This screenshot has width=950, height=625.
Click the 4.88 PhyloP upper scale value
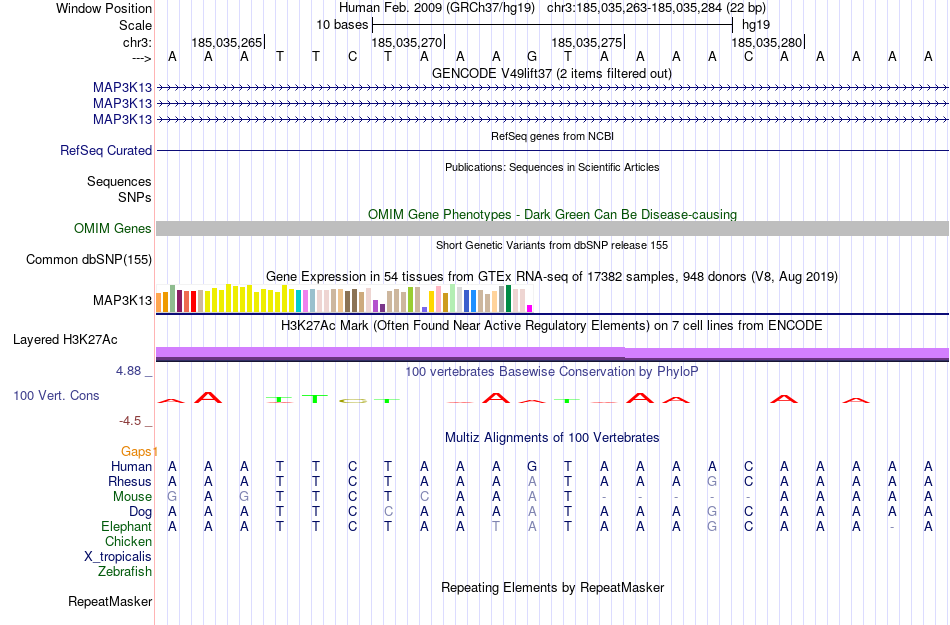(x=128, y=371)
